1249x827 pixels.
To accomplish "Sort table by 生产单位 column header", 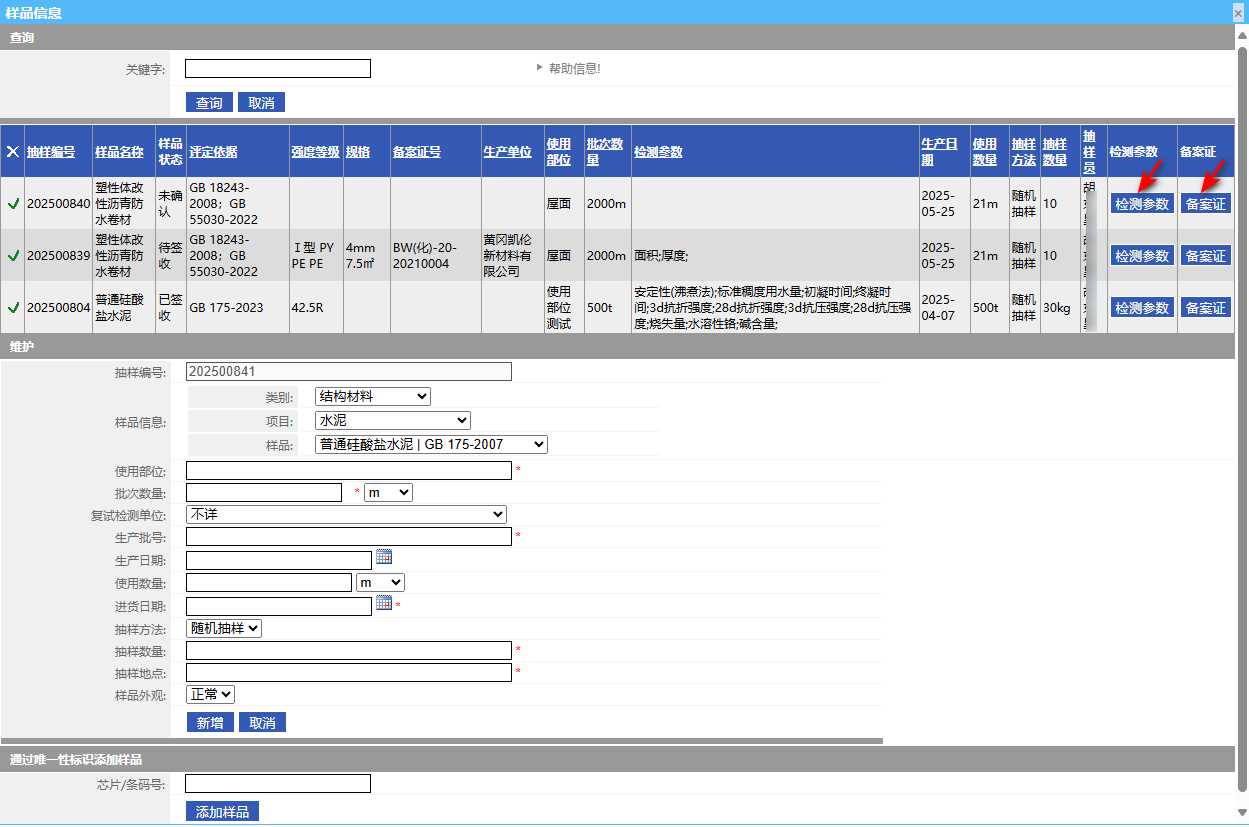I will click(506, 152).
